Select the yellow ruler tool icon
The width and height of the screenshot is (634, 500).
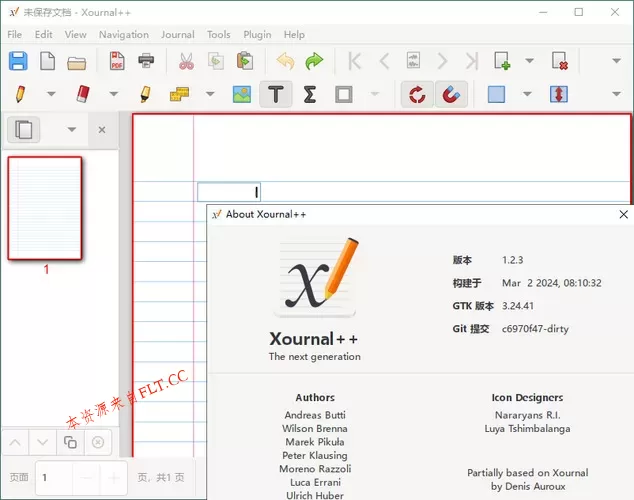coord(179,94)
